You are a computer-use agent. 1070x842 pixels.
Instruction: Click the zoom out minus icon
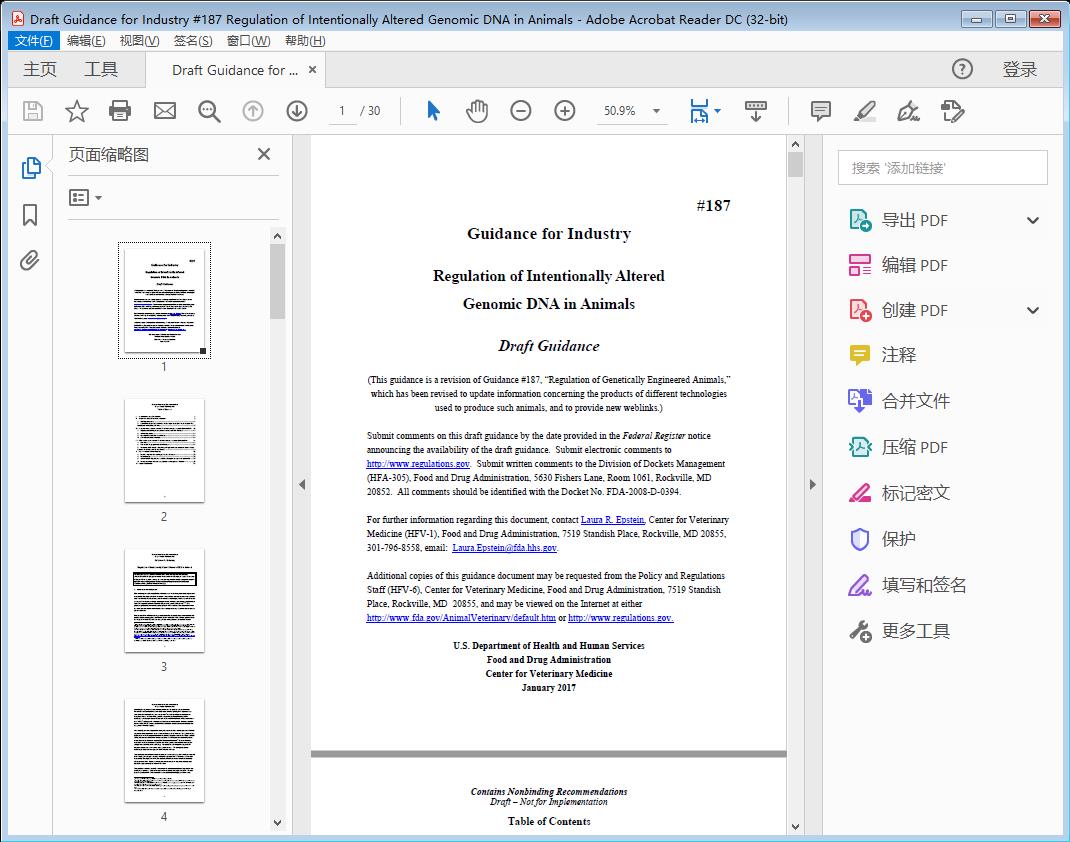coord(521,111)
